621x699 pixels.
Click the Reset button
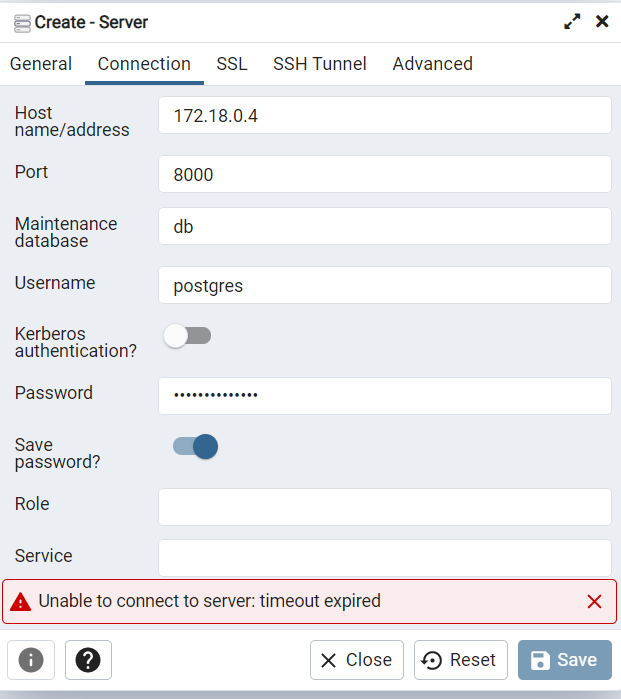(460, 660)
